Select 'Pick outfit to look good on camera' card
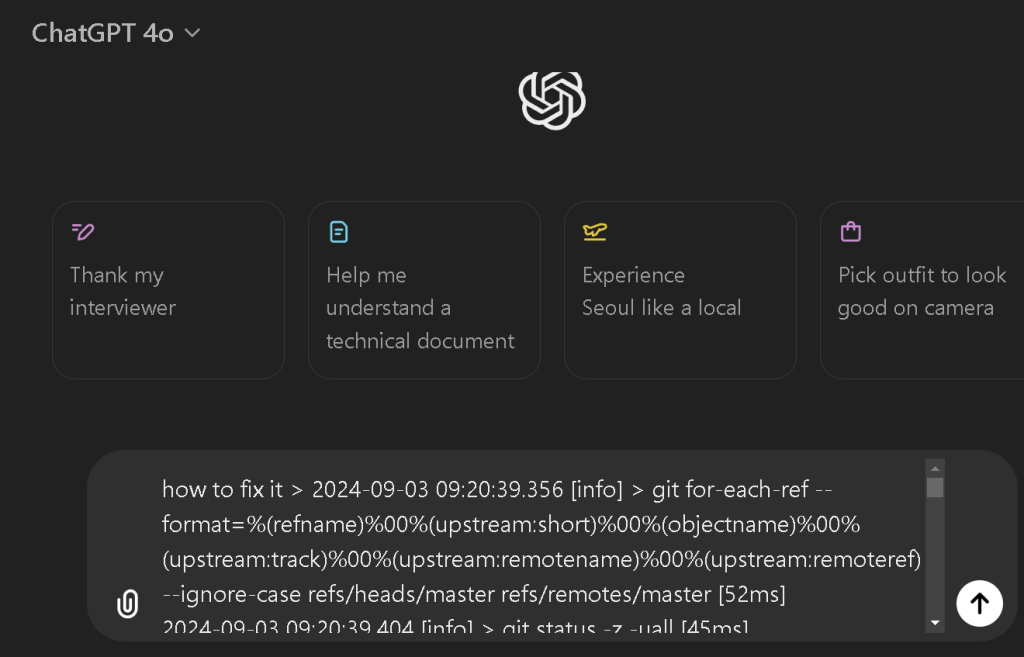 coord(922,290)
